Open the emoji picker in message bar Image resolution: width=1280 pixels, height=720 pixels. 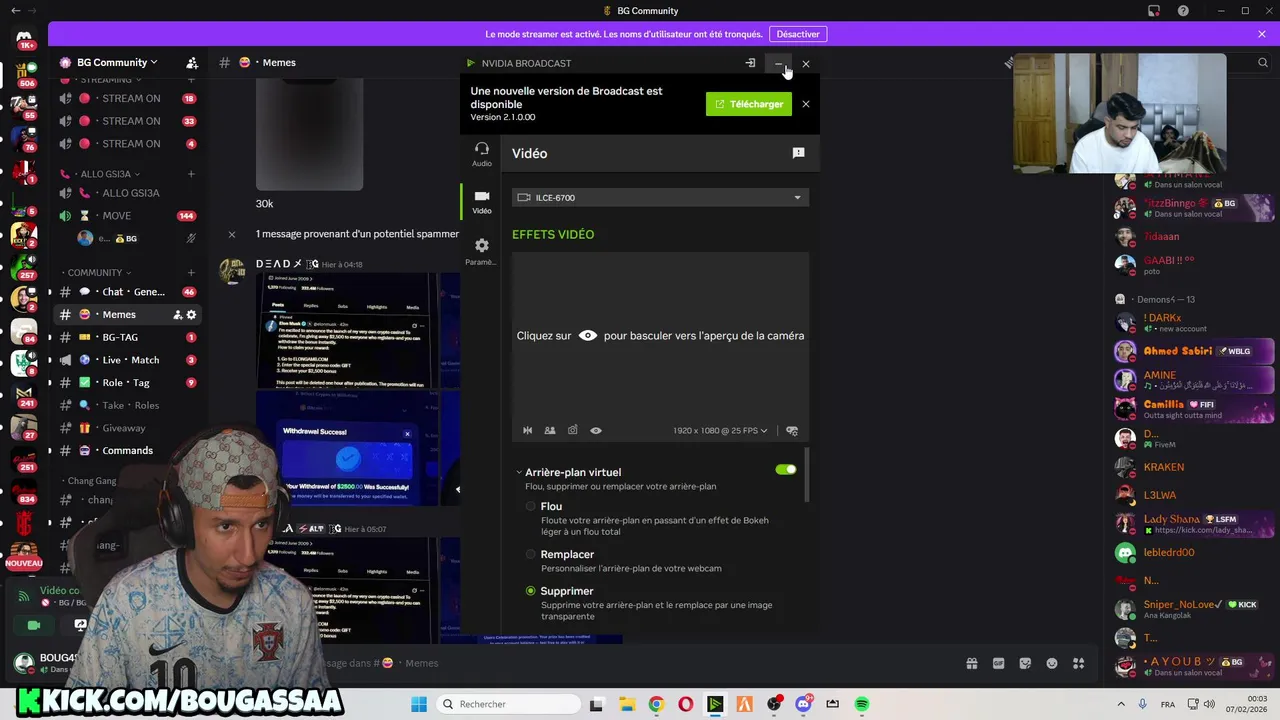coord(1052,663)
